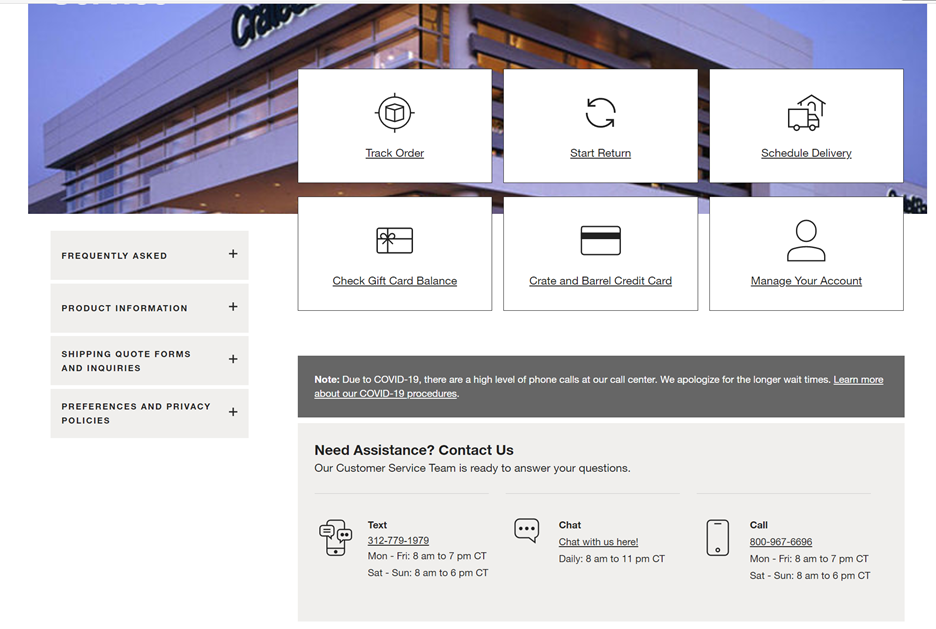Select the Frequently Asked heading
936x629 pixels.
114,256
